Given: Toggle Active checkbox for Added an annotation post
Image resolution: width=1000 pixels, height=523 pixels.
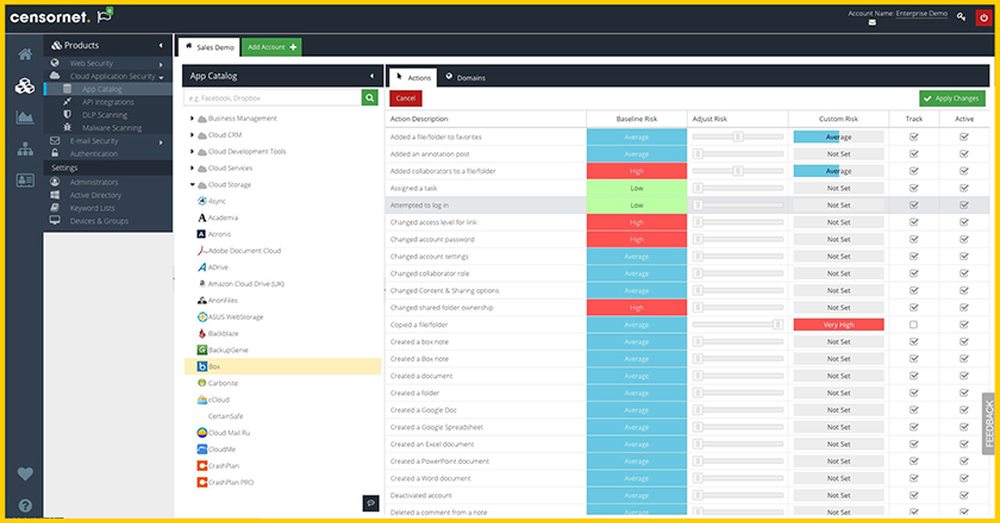Looking at the screenshot, I should tap(964, 154).
